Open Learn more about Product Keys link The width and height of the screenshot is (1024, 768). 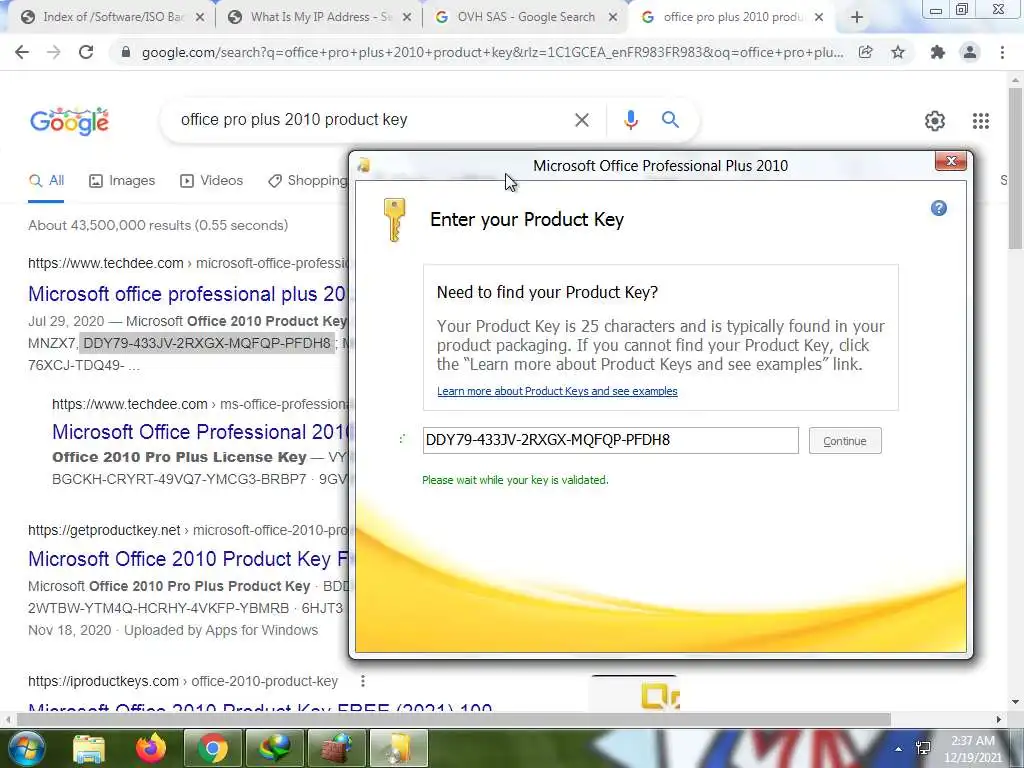click(557, 391)
